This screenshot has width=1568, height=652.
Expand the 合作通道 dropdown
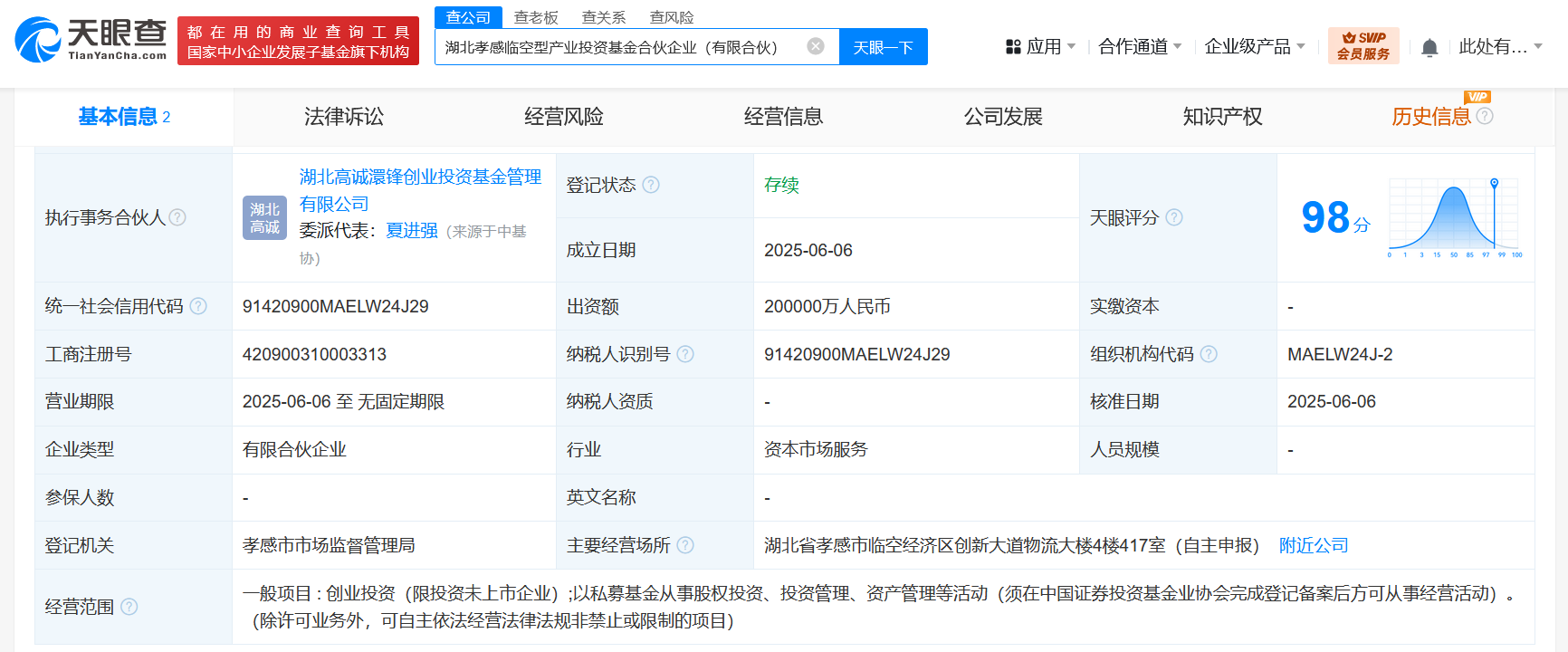pos(1140,46)
